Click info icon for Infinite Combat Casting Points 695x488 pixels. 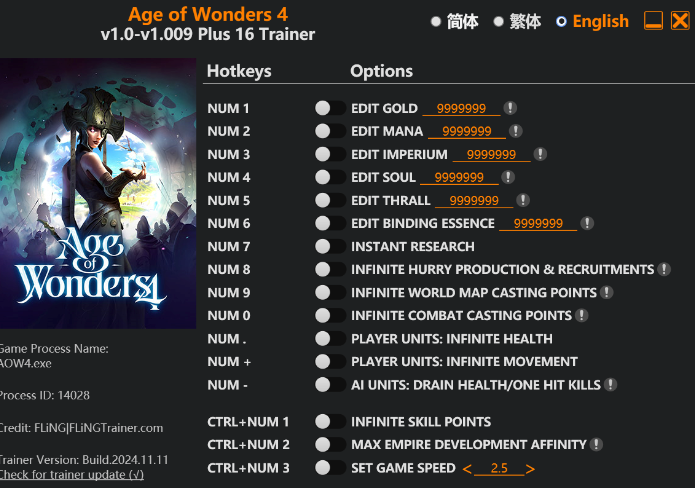click(x=581, y=315)
